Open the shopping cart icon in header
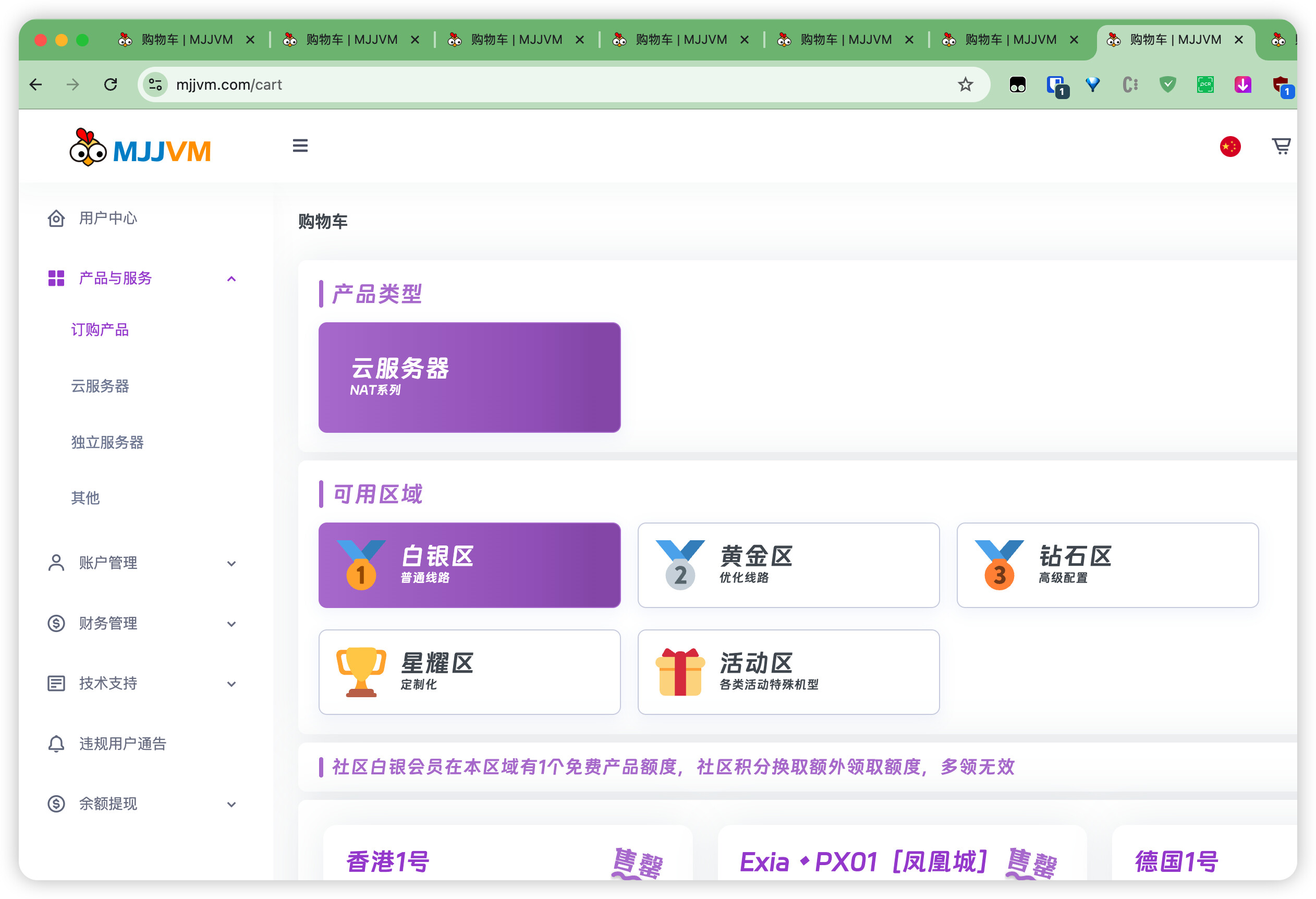The height and width of the screenshot is (899, 1316). pos(1281,146)
